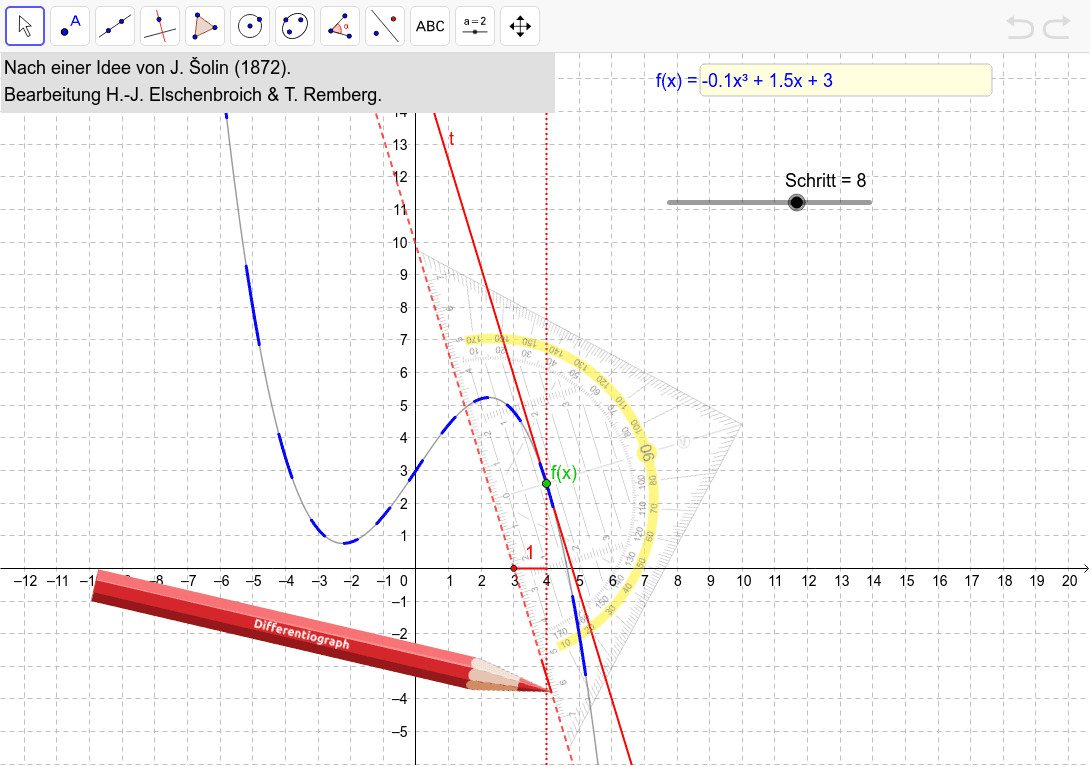Select the Slider a=2 tool

point(475,26)
